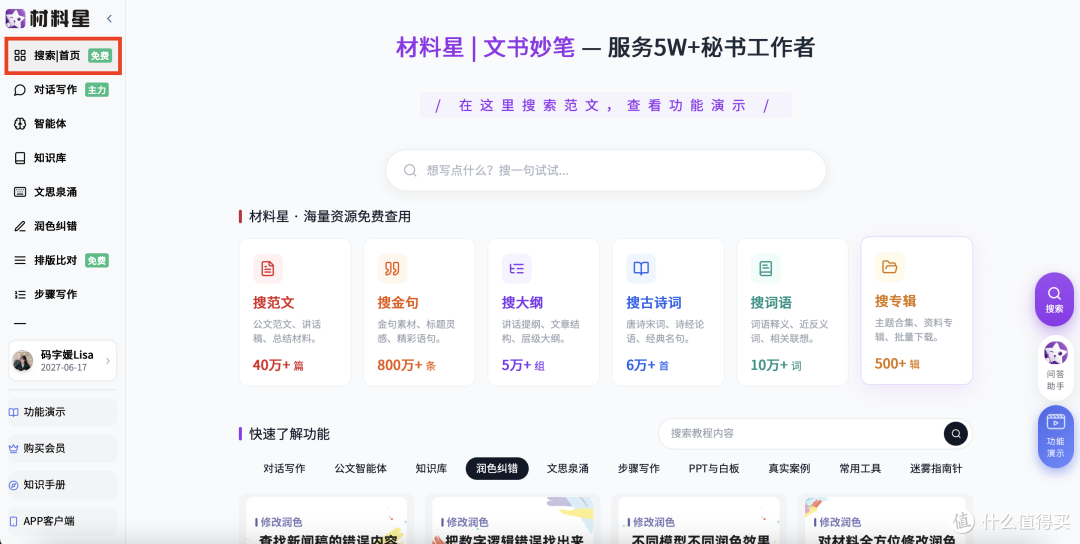1080x544 pixels.
Task: Open 知识手册
Action: (x=63, y=485)
